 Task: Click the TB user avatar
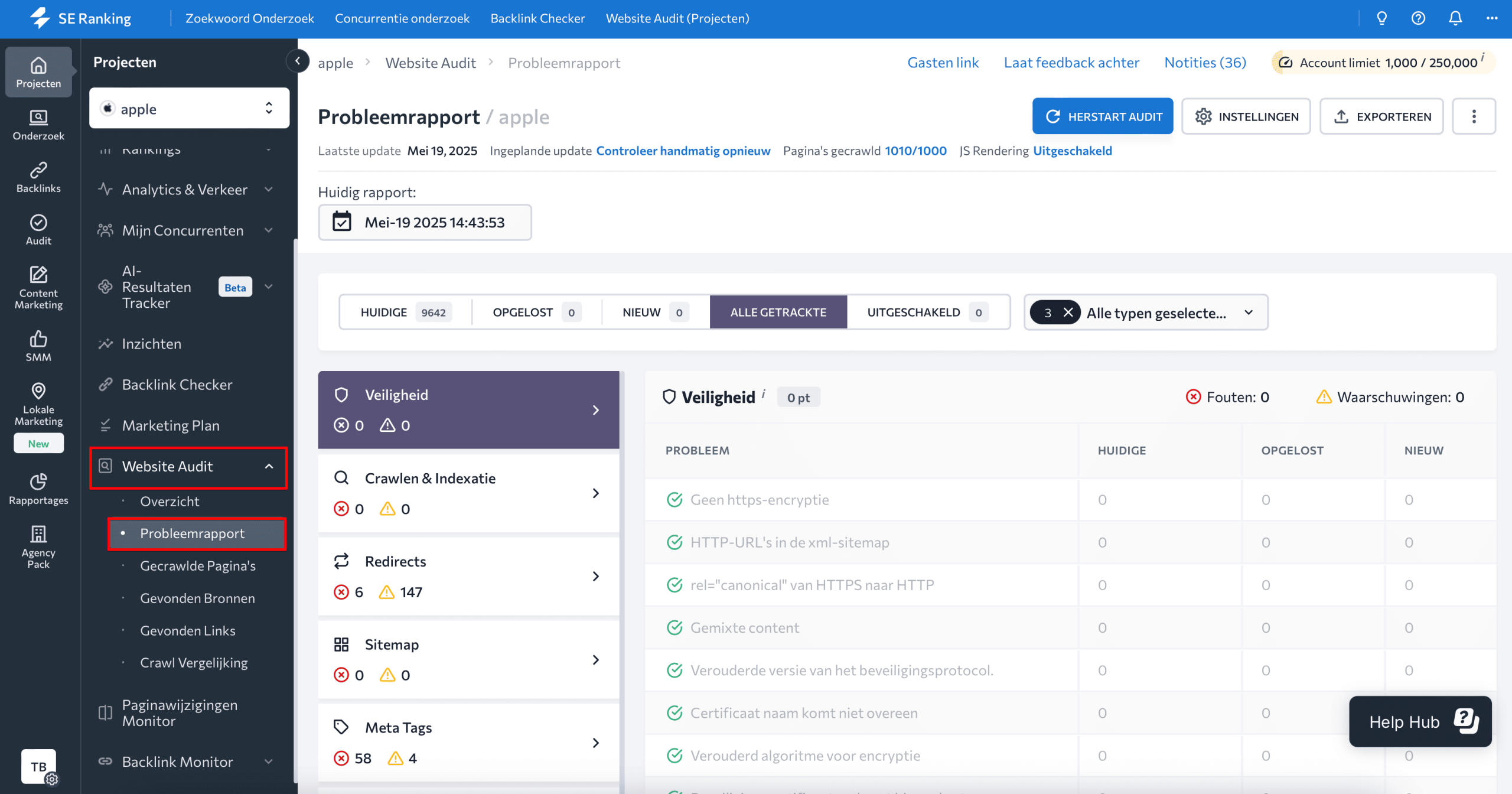point(38,767)
